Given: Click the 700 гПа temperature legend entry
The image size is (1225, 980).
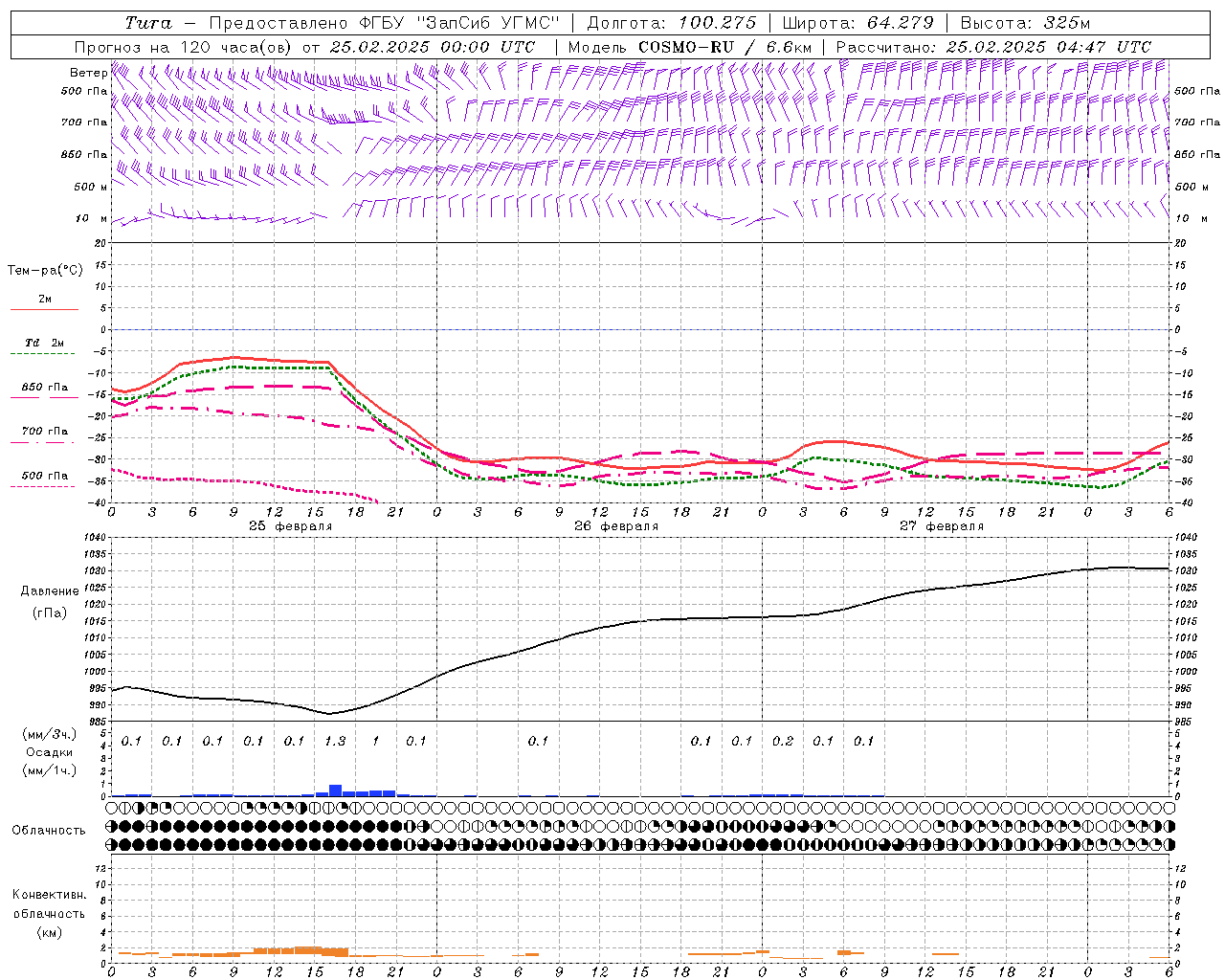Looking at the screenshot, I should coord(45,432).
